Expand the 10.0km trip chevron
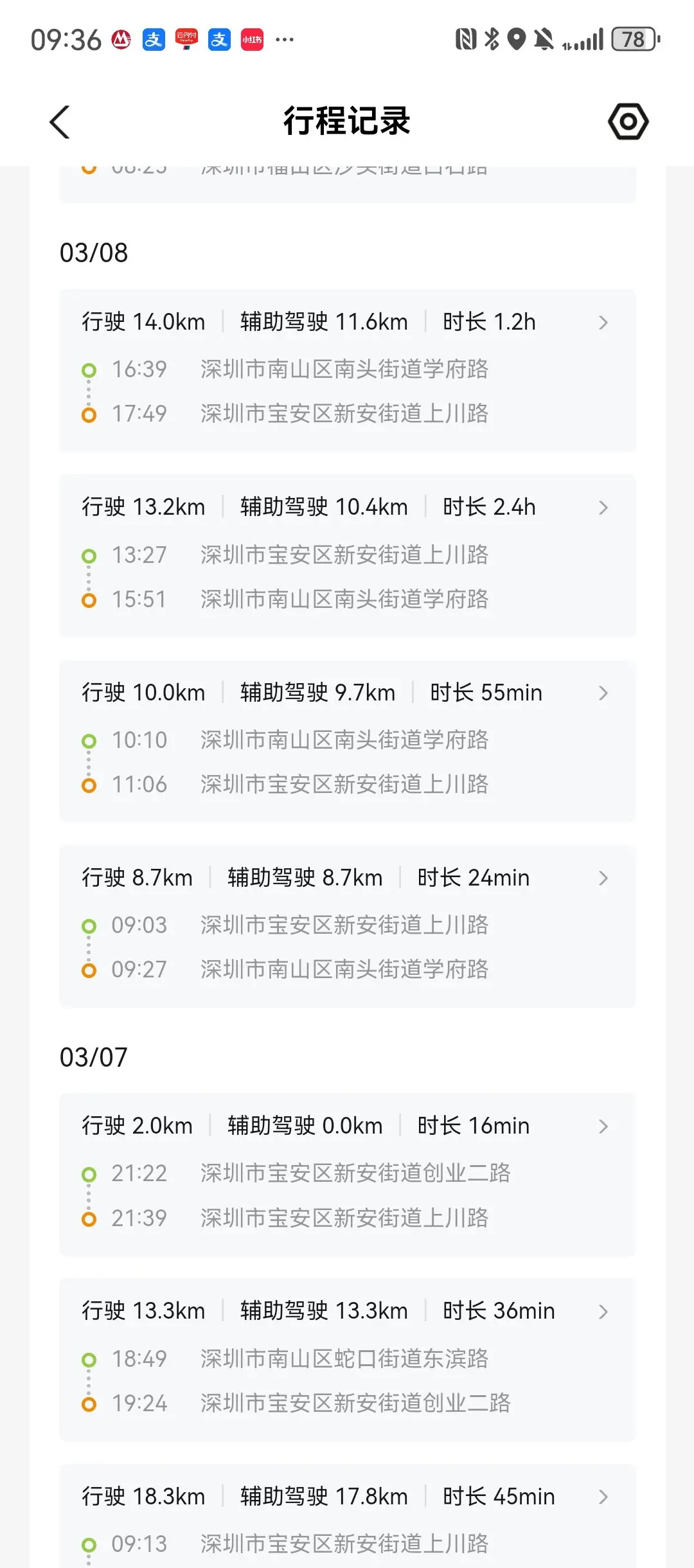The height and width of the screenshot is (1568, 694). [603, 693]
